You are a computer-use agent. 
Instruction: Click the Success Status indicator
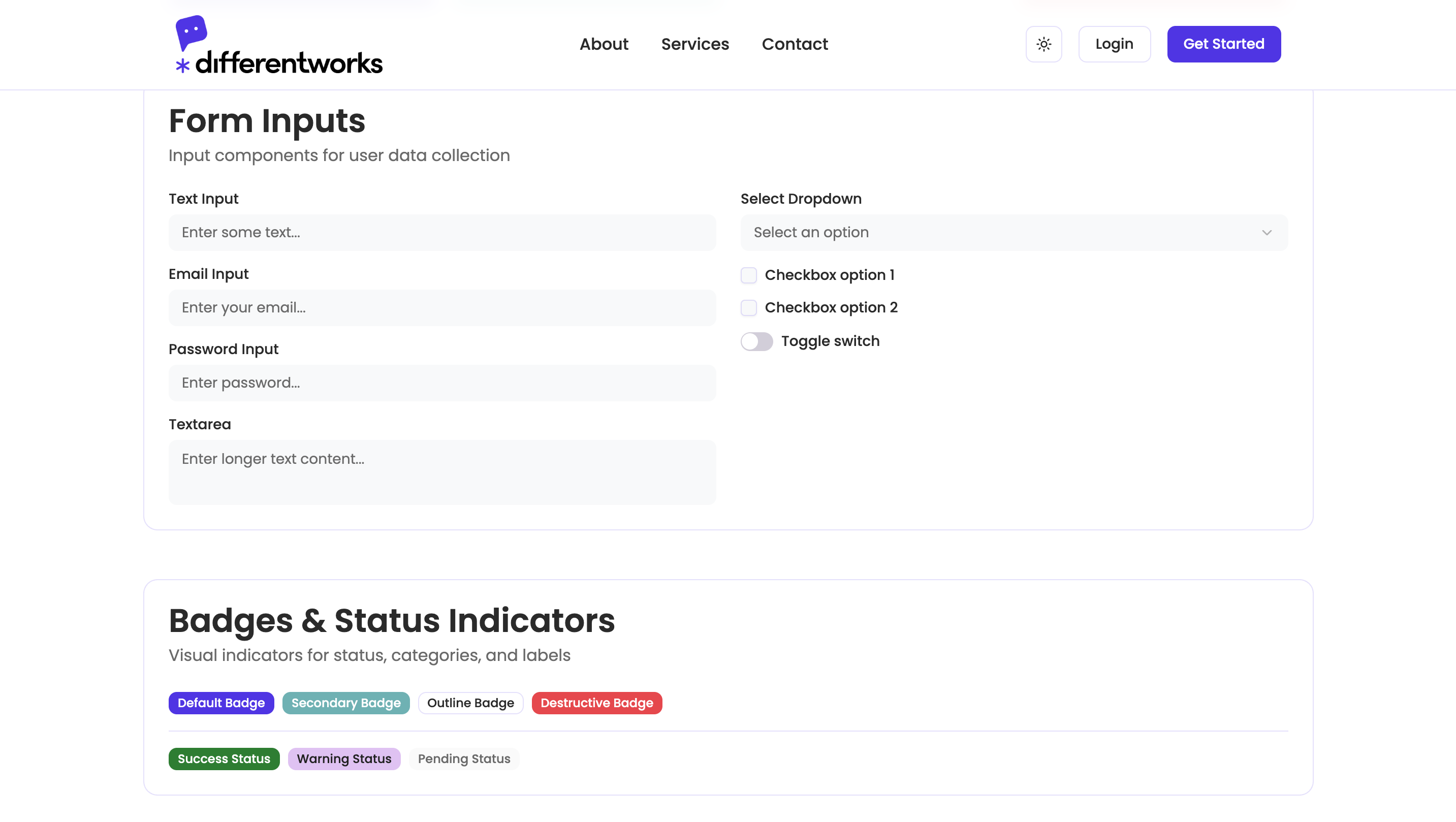224,758
